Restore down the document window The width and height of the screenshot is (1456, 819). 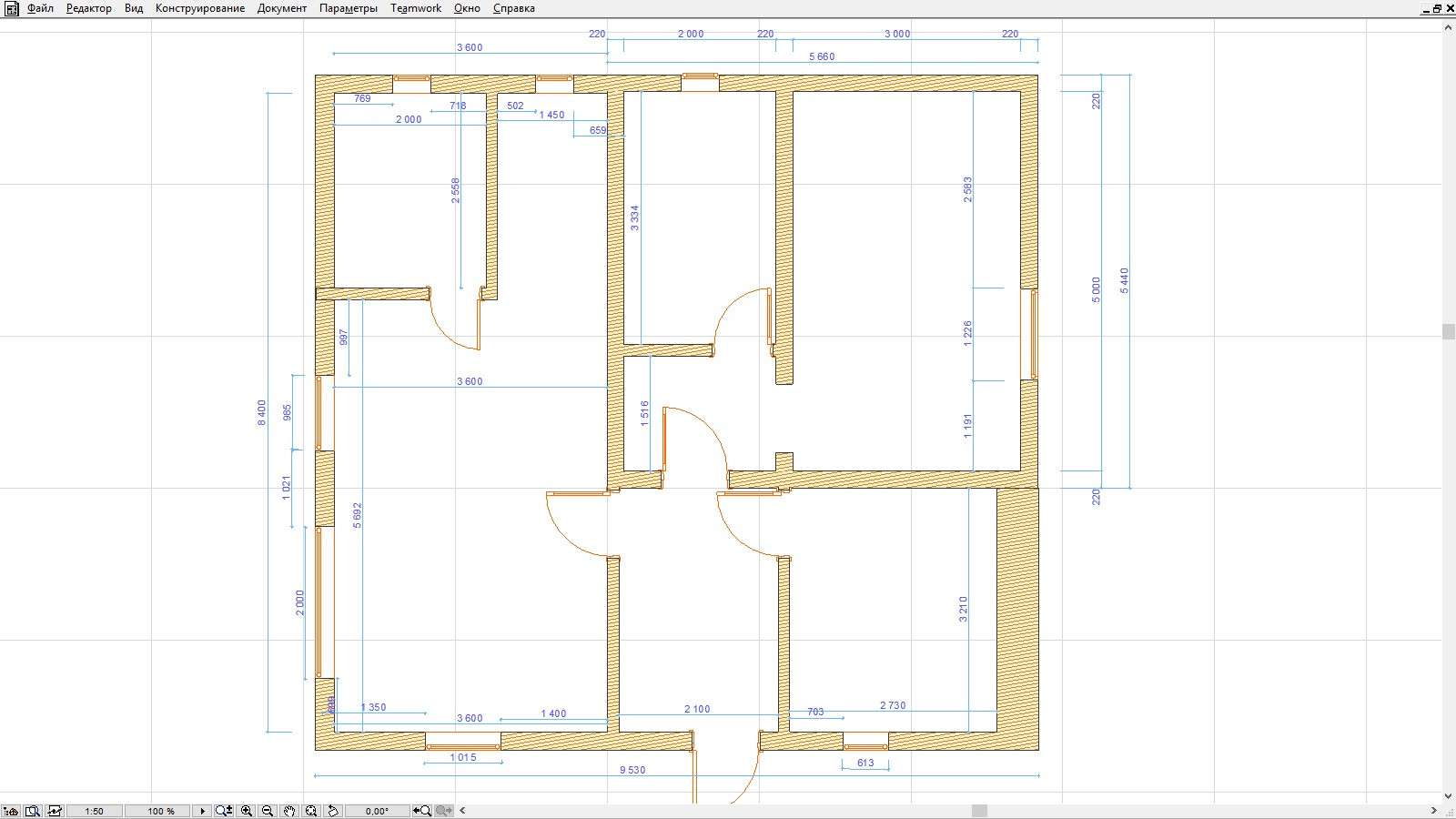(x=1438, y=8)
